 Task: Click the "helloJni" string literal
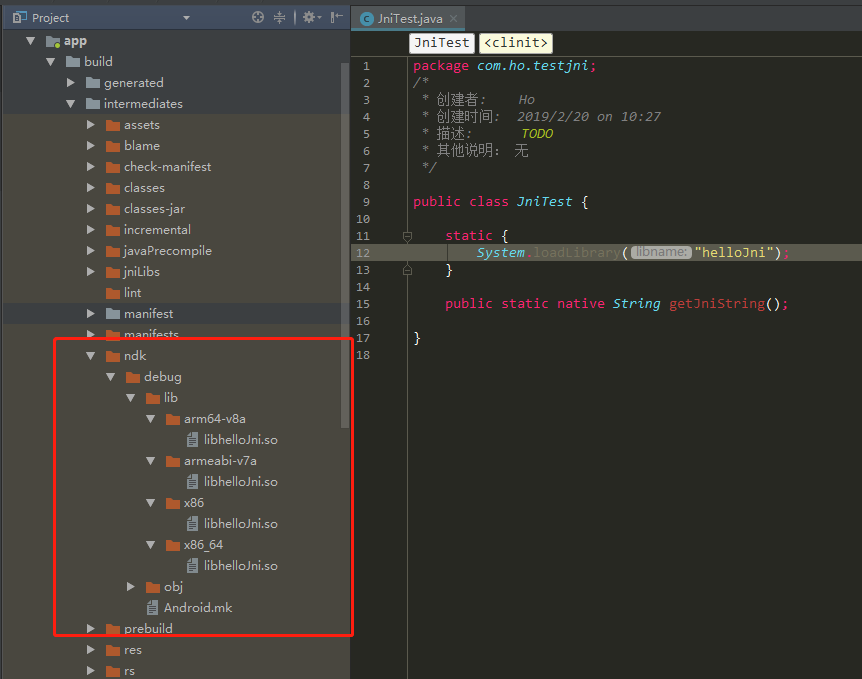tap(734, 252)
